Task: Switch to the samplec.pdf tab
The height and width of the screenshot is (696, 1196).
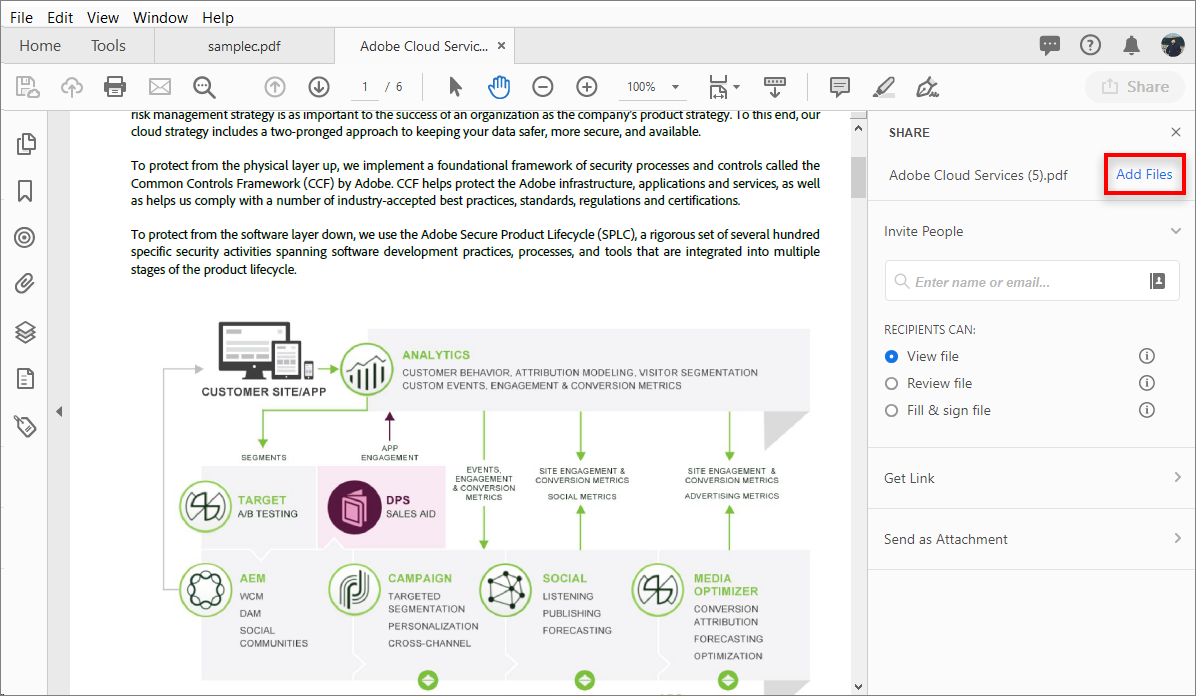Action: (244, 47)
